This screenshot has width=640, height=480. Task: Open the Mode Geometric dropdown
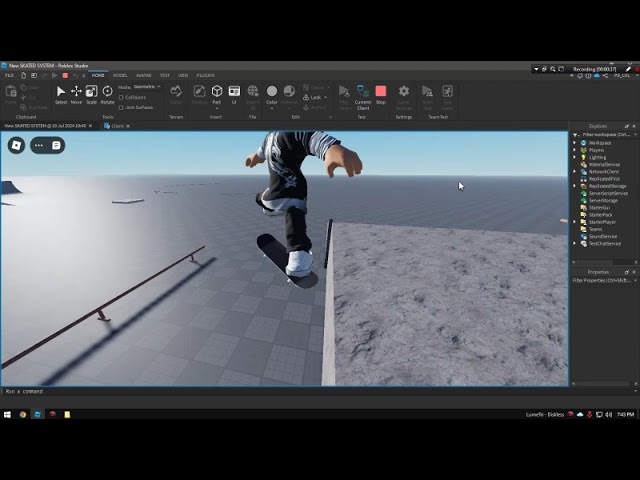pyautogui.click(x=147, y=87)
